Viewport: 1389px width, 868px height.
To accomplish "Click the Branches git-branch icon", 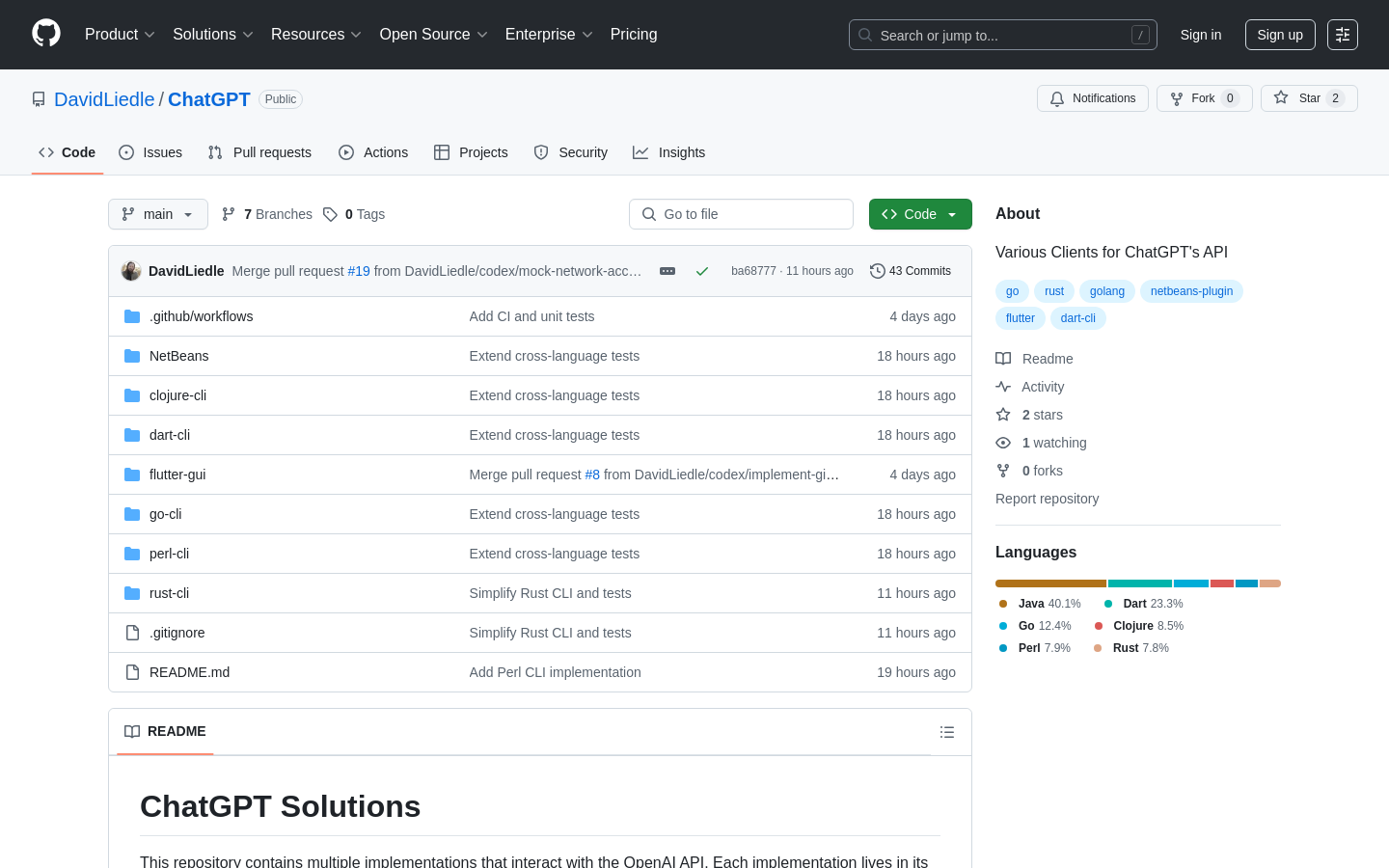I will (229, 214).
